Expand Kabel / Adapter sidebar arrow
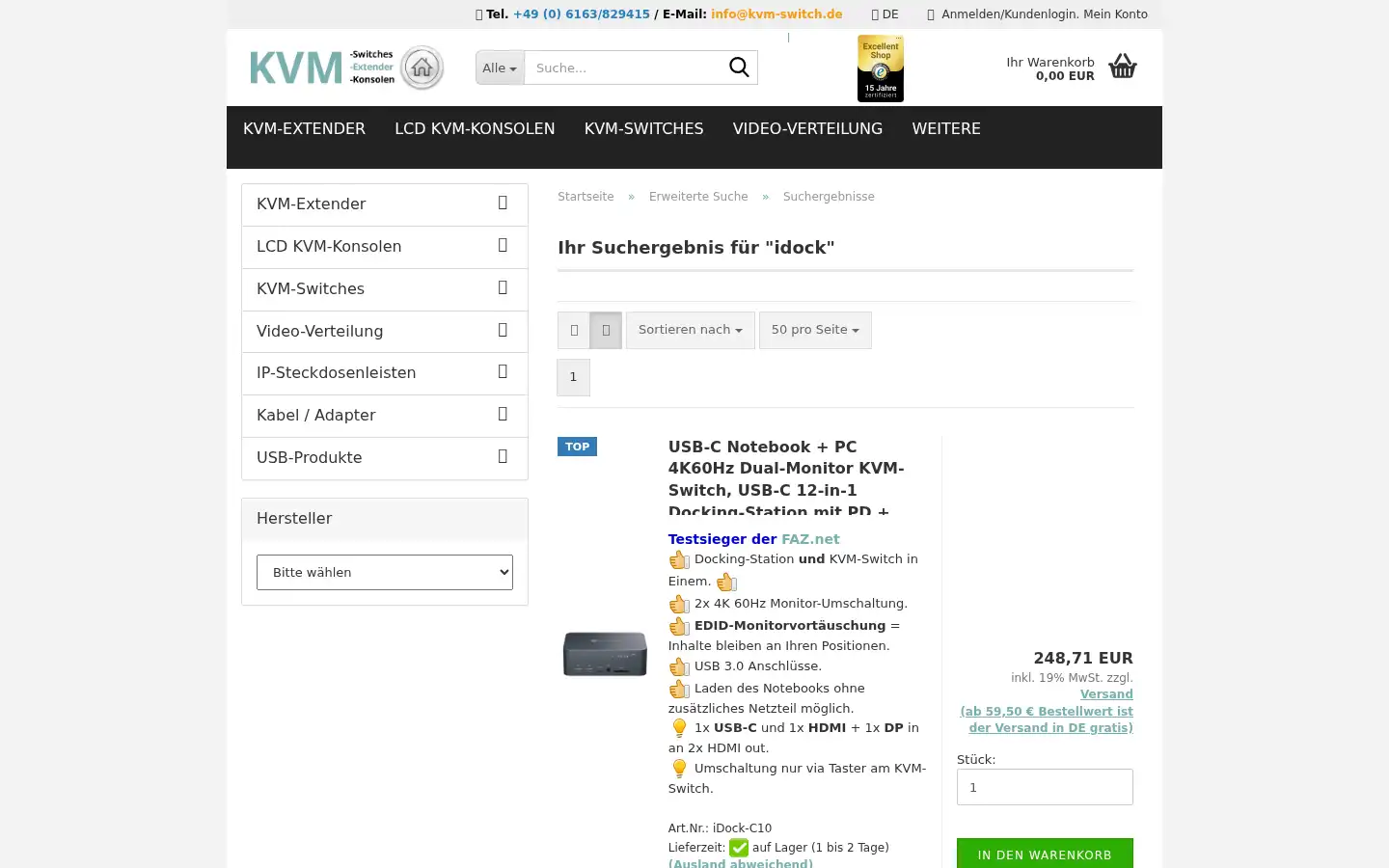The image size is (1389, 868). tap(503, 415)
